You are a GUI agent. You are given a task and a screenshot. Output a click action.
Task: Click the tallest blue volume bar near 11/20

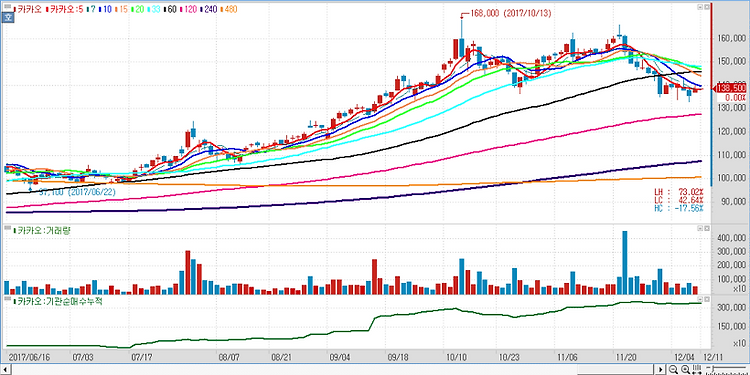tap(624, 263)
